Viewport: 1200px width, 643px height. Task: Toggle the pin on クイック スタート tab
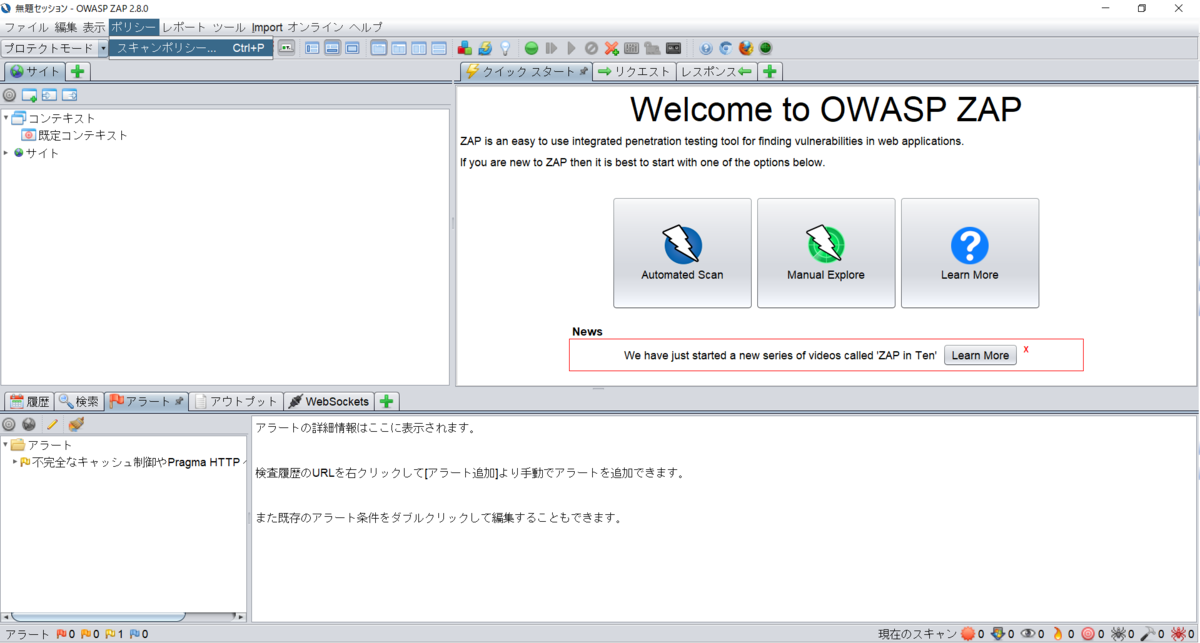click(x=584, y=72)
